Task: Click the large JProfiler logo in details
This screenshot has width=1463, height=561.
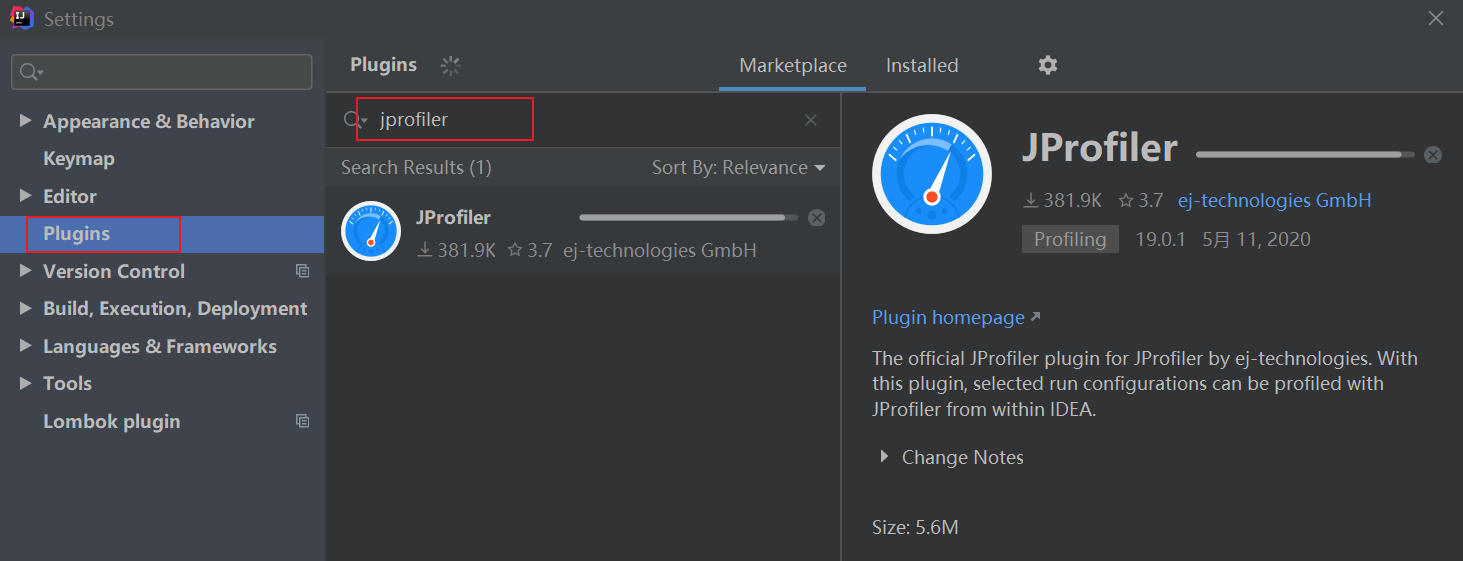Action: click(x=932, y=174)
